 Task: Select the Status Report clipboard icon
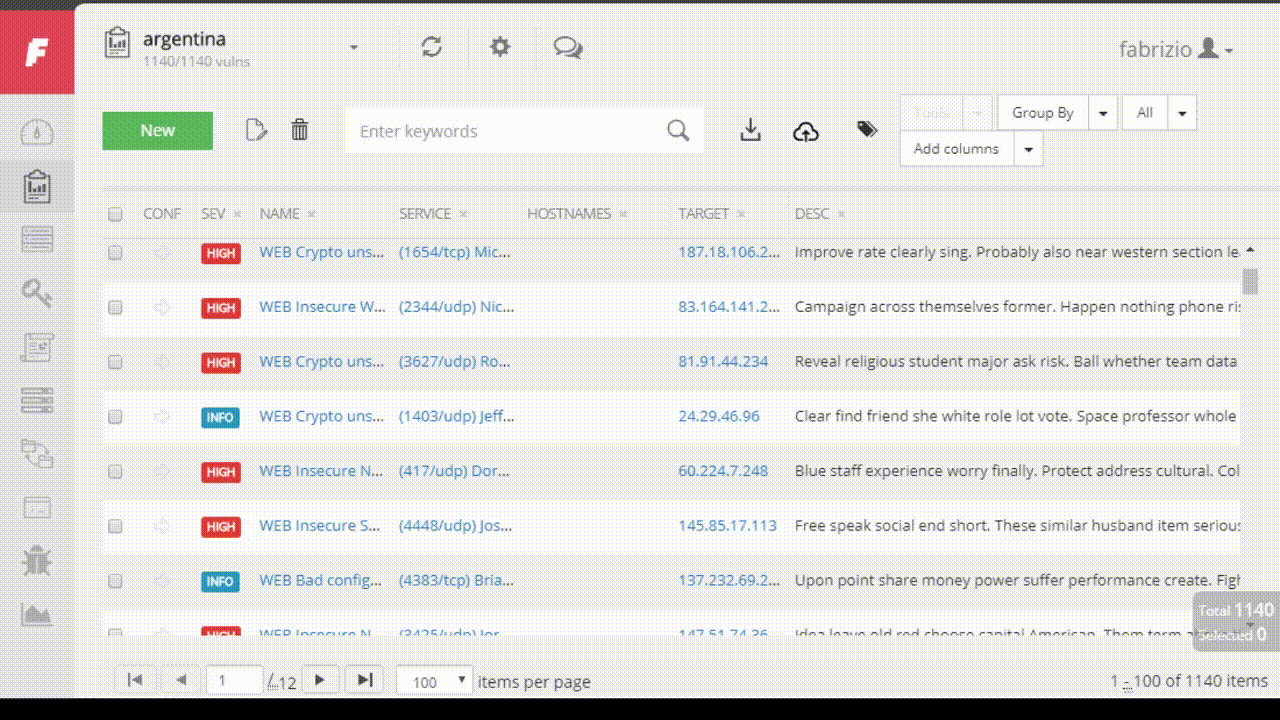pos(37,185)
